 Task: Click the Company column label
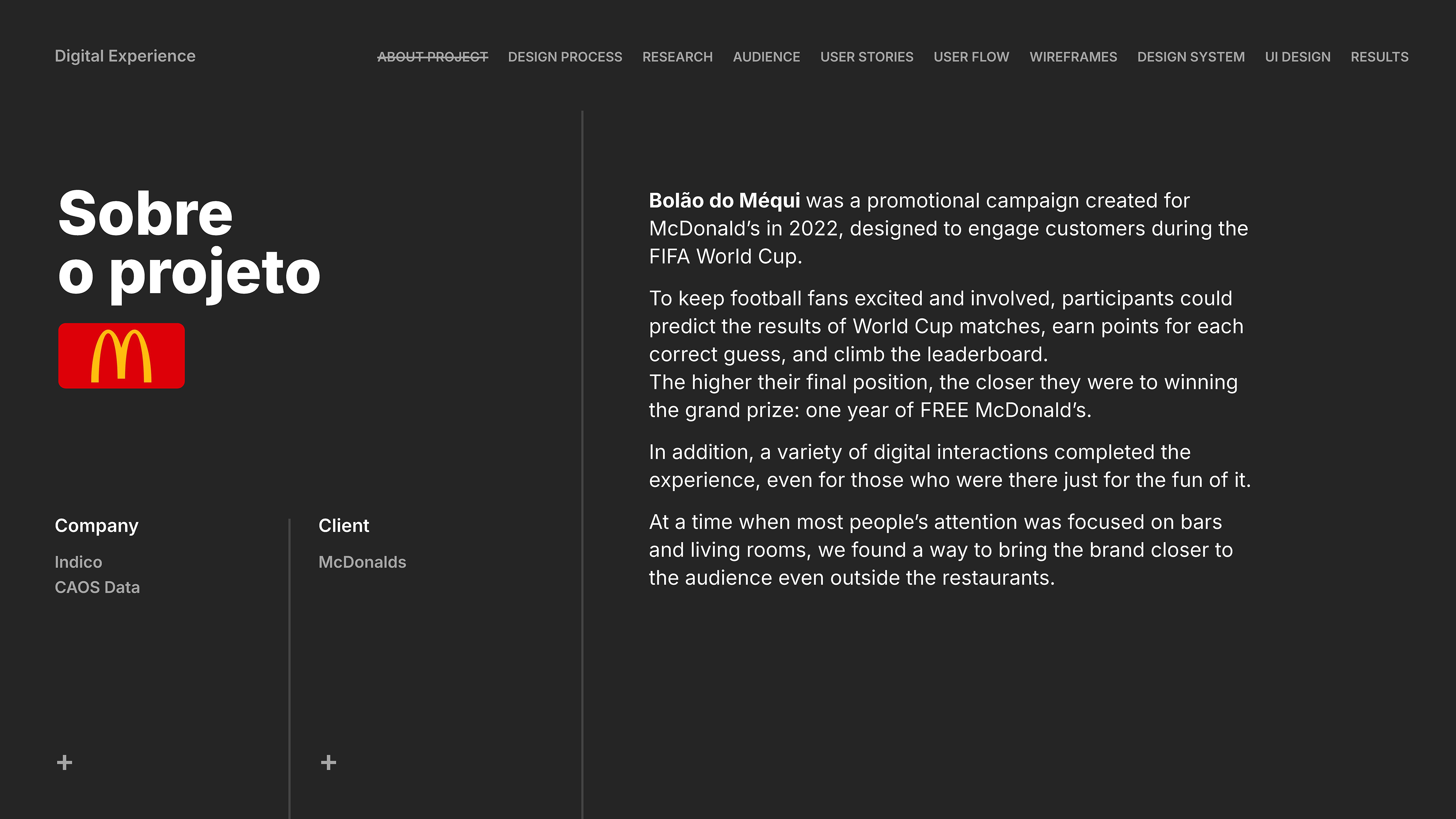point(97,526)
